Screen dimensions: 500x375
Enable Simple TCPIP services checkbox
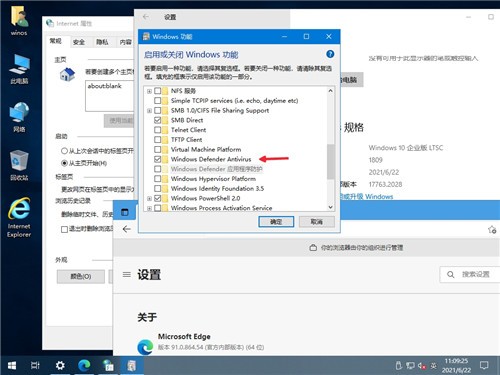click(x=158, y=100)
